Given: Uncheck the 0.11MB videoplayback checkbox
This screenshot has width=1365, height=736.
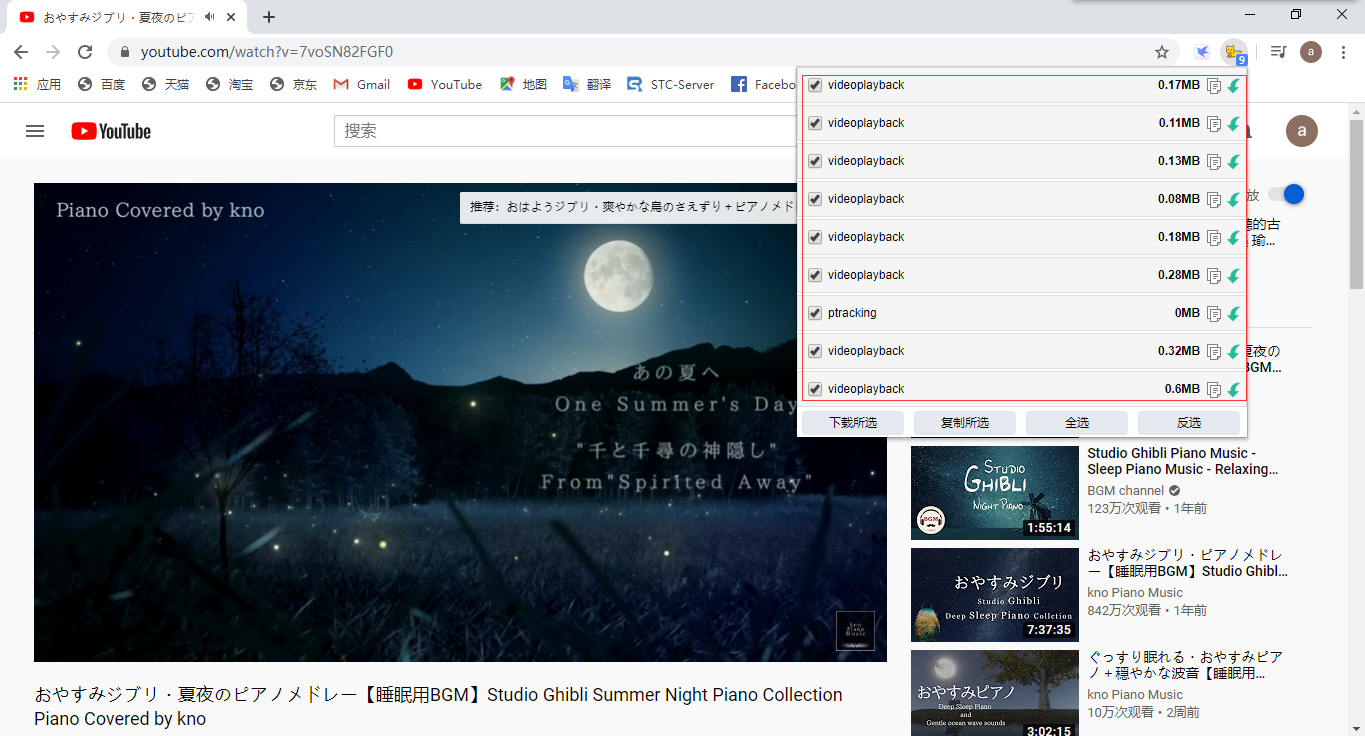Looking at the screenshot, I should 815,123.
